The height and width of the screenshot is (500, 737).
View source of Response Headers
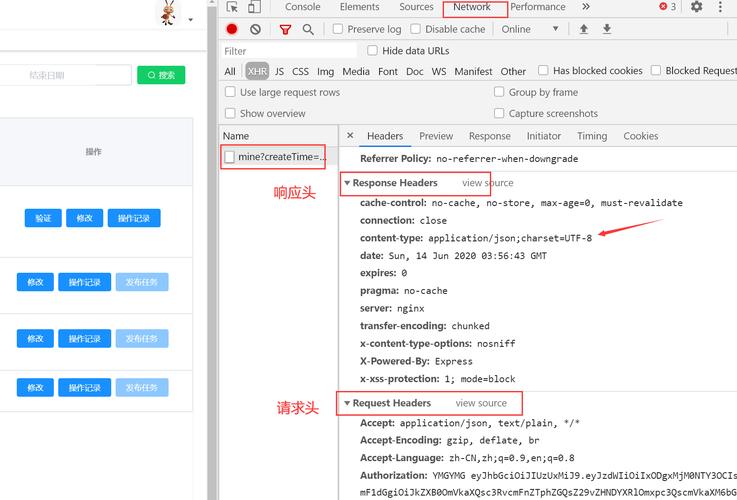coord(487,183)
